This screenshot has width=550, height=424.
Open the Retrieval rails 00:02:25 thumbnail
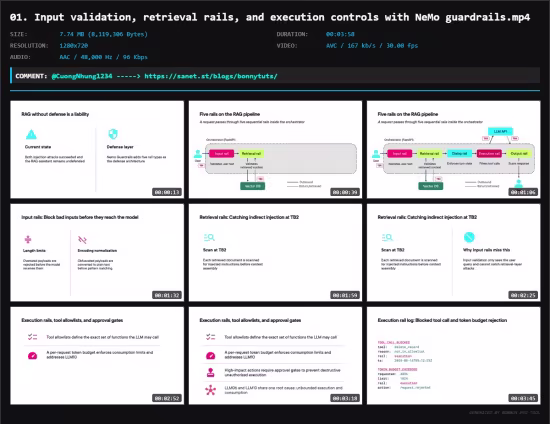454,253
